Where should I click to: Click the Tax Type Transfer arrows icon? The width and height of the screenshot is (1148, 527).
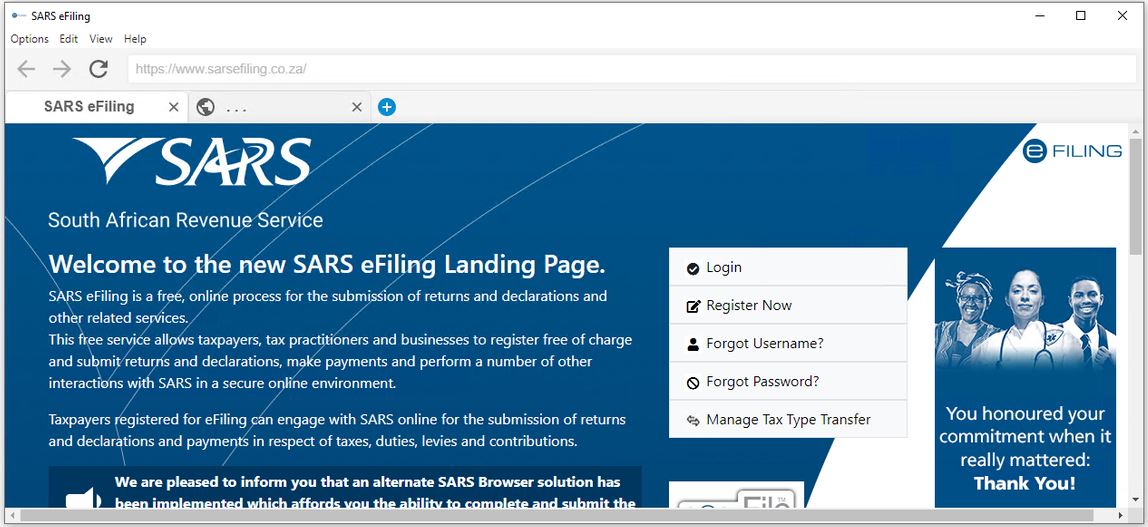click(x=693, y=421)
